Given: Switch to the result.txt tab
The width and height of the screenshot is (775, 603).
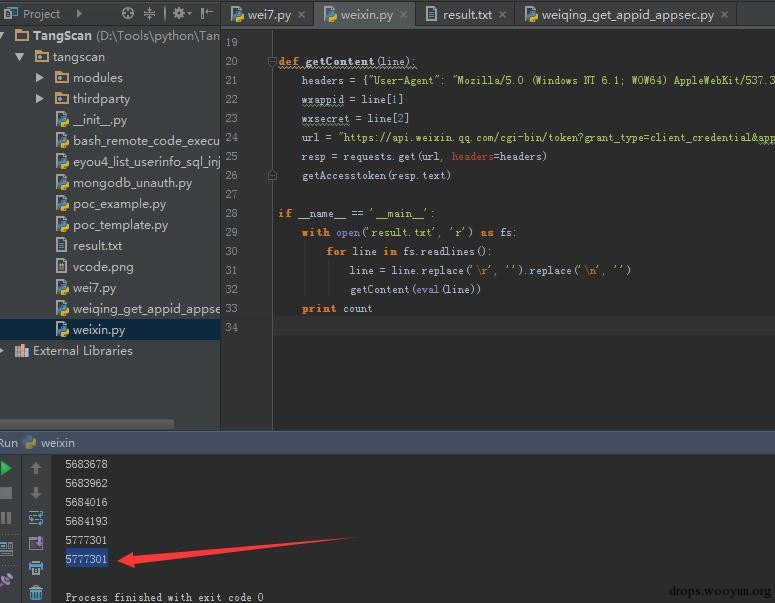Looking at the screenshot, I should pos(467,15).
